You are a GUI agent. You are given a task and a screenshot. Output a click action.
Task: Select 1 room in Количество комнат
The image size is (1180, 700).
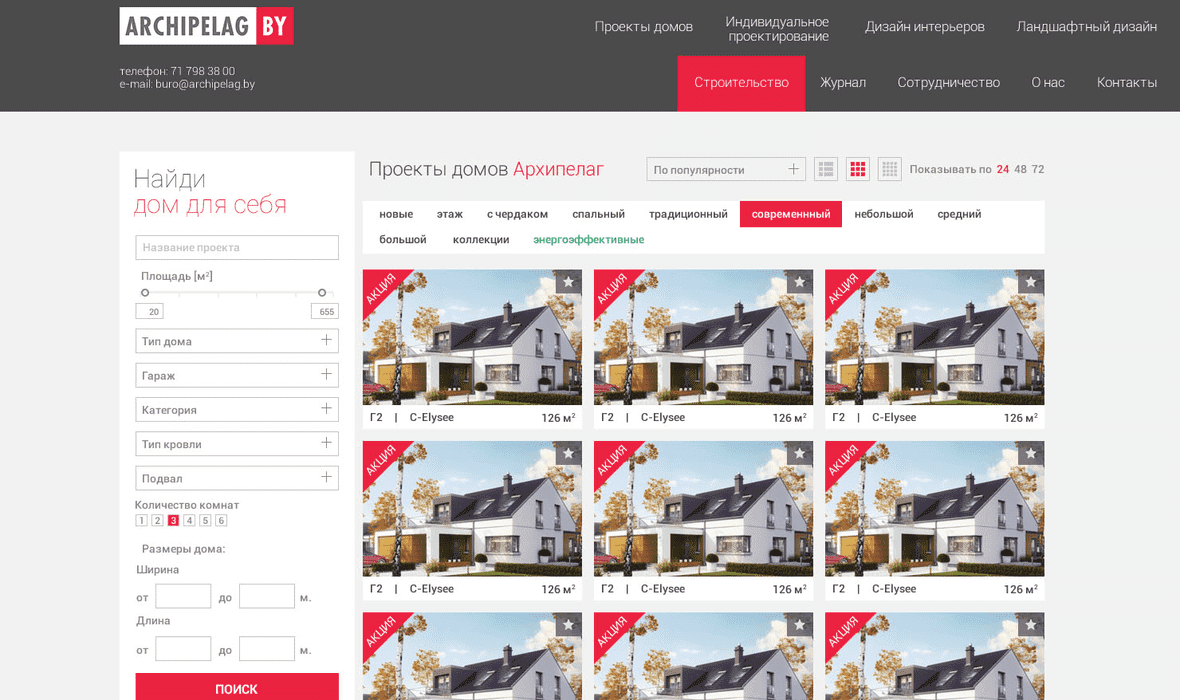click(141, 520)
